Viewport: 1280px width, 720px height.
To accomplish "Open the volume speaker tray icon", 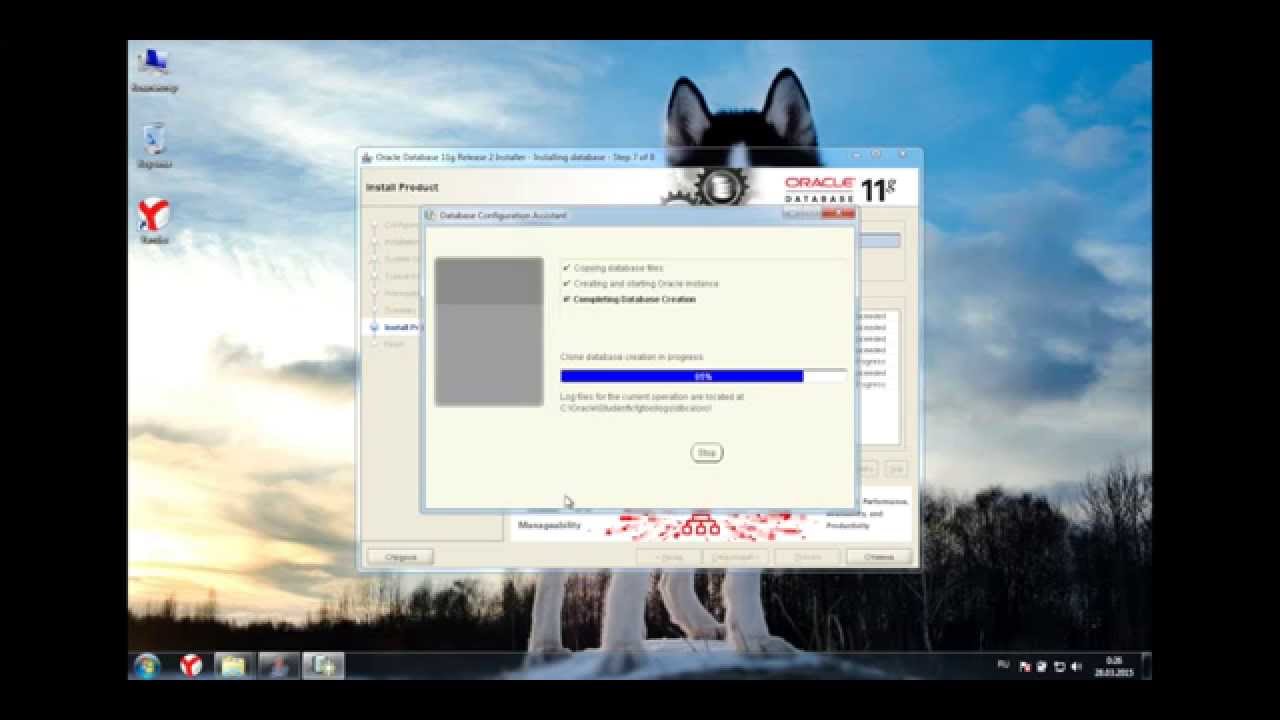I will pos(1076,666).
